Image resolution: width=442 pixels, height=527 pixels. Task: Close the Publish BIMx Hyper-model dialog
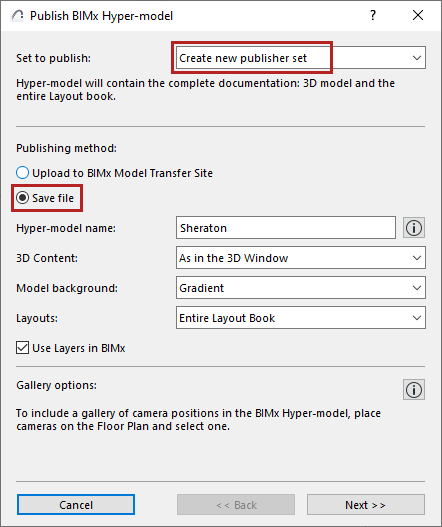coord(418,15)
